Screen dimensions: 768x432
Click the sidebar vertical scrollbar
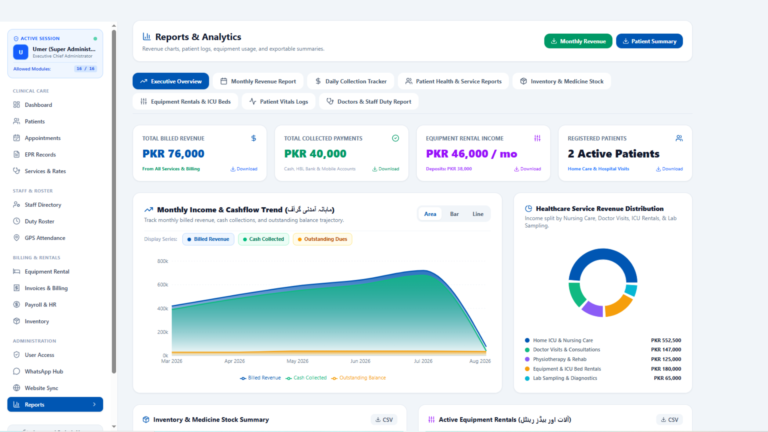pos(114,201)
